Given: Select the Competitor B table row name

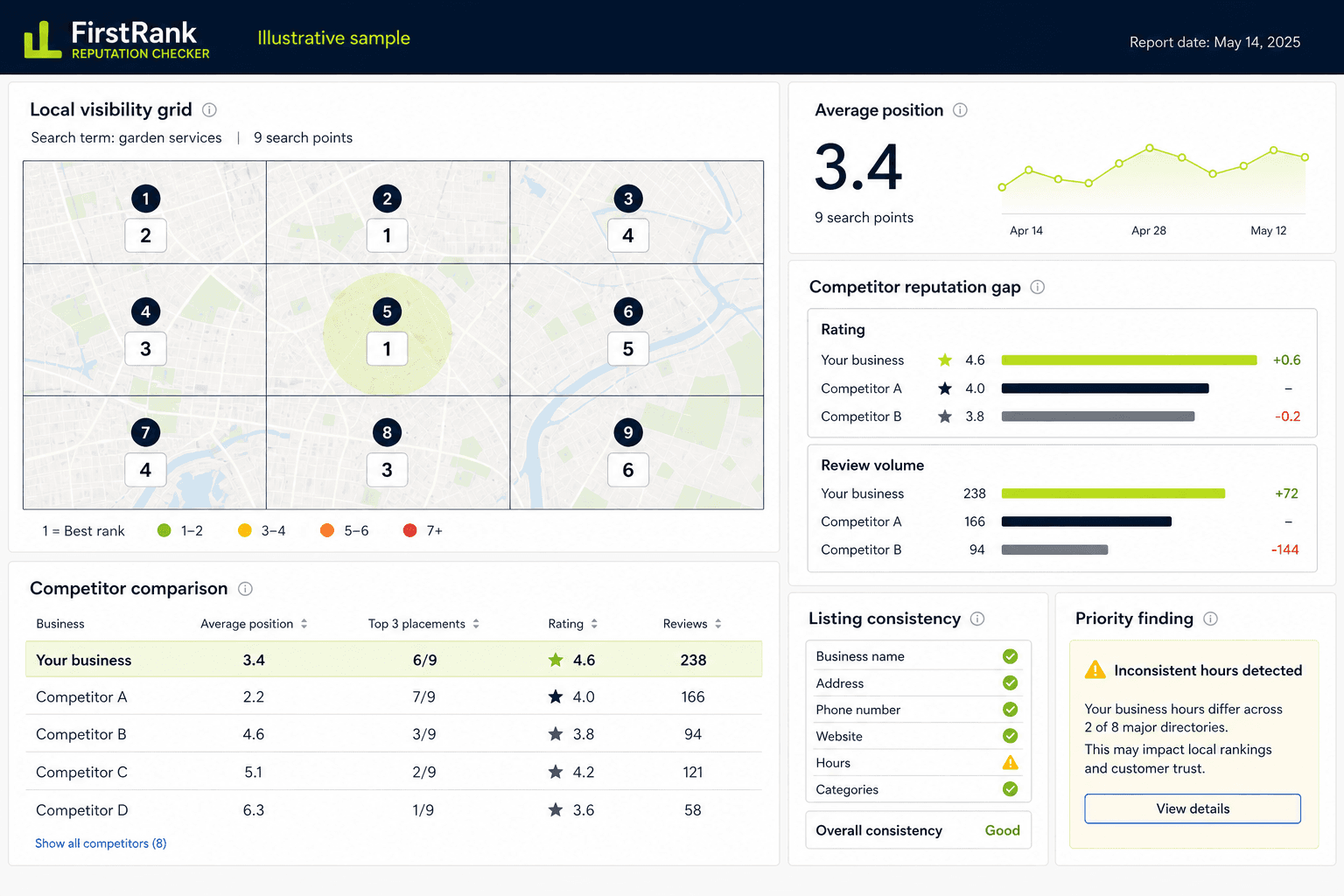Looking at the screenshot, I should (x=81, y=735).
